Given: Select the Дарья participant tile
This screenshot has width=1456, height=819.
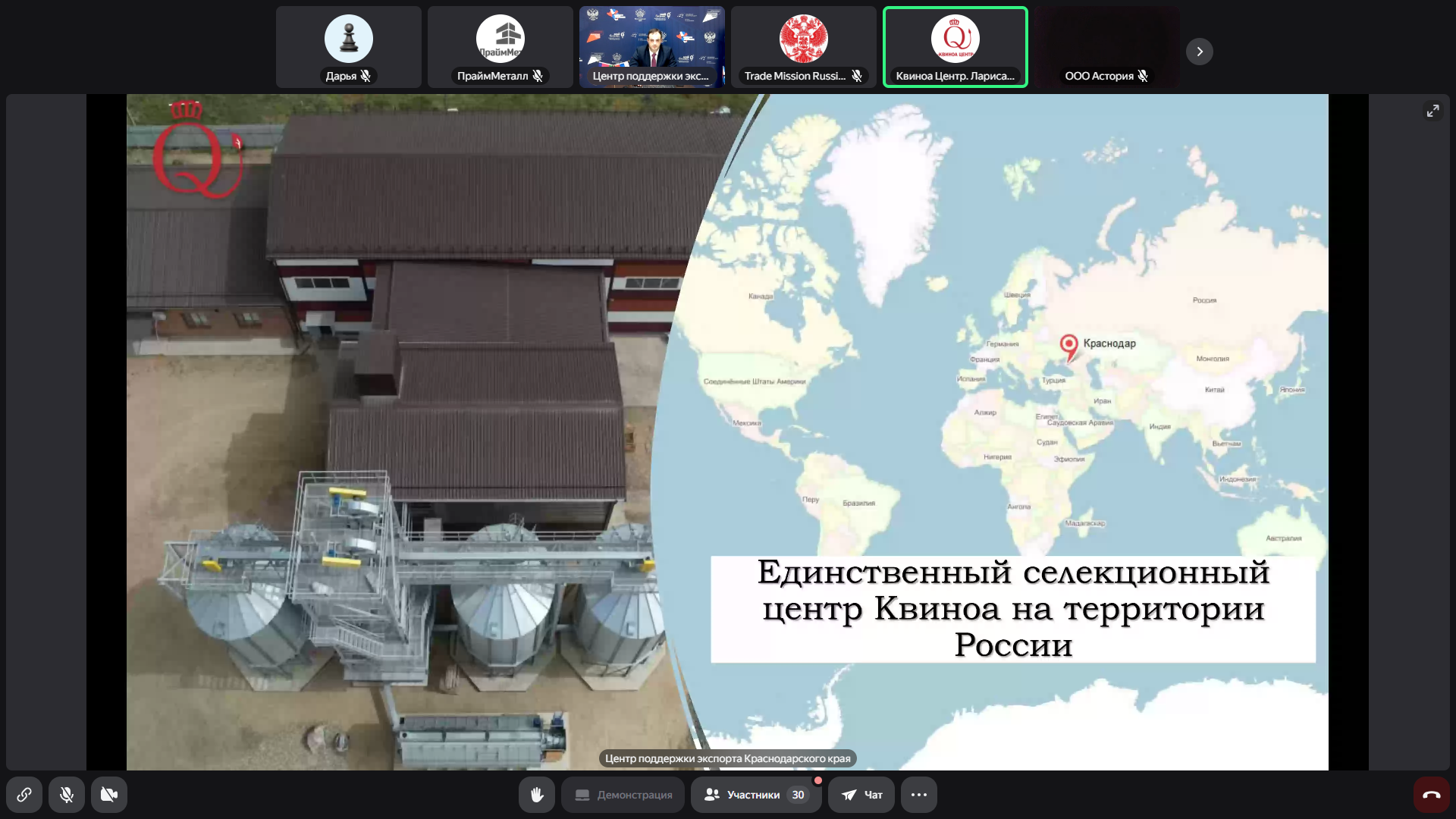Looking at the screenshot, I should pyautogui.click(x=349, y=47).
